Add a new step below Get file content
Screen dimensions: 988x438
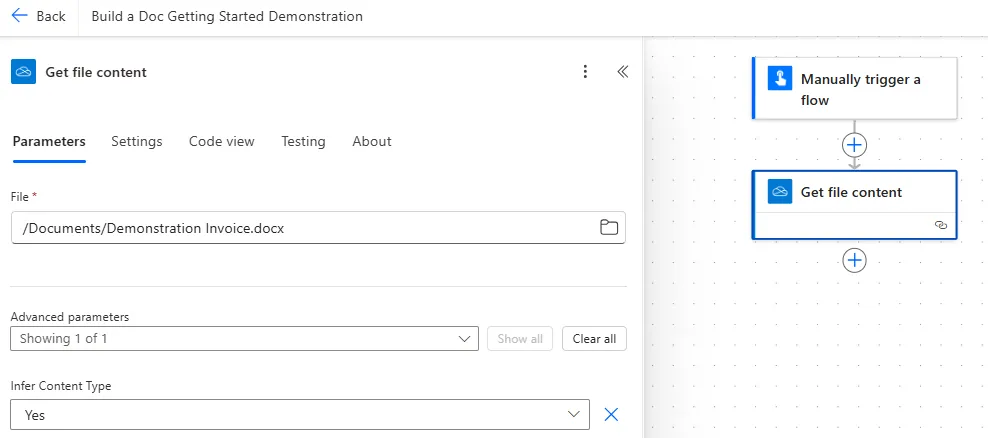(x=854, y=260)
